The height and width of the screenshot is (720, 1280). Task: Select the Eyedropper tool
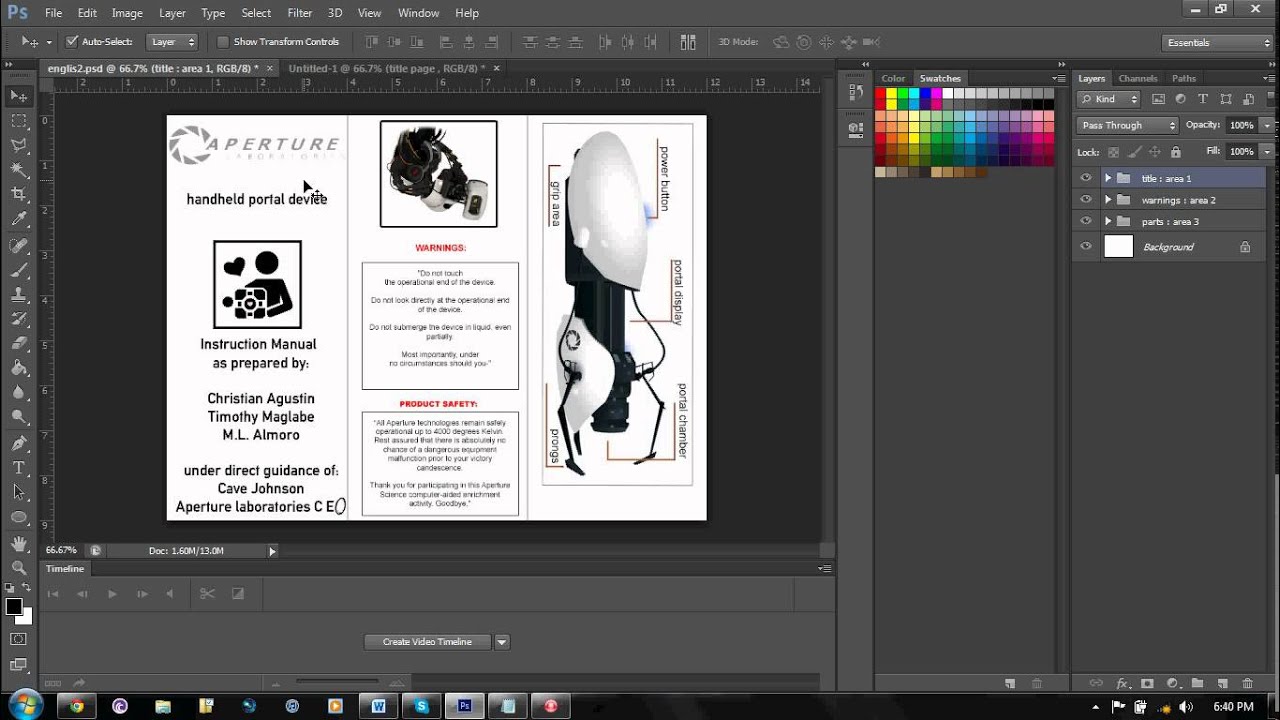pyautogui.click(x=19, y=220)
